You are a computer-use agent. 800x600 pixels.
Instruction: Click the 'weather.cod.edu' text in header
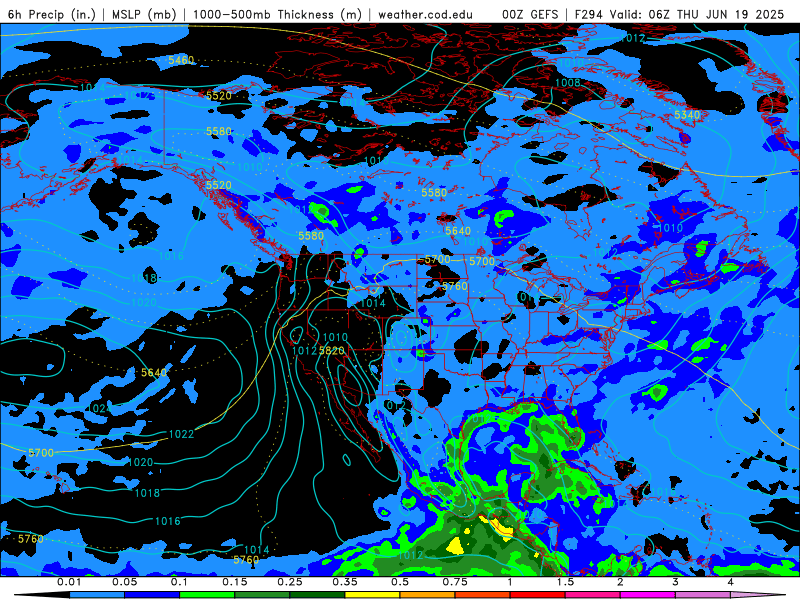(x=425, y=15)
